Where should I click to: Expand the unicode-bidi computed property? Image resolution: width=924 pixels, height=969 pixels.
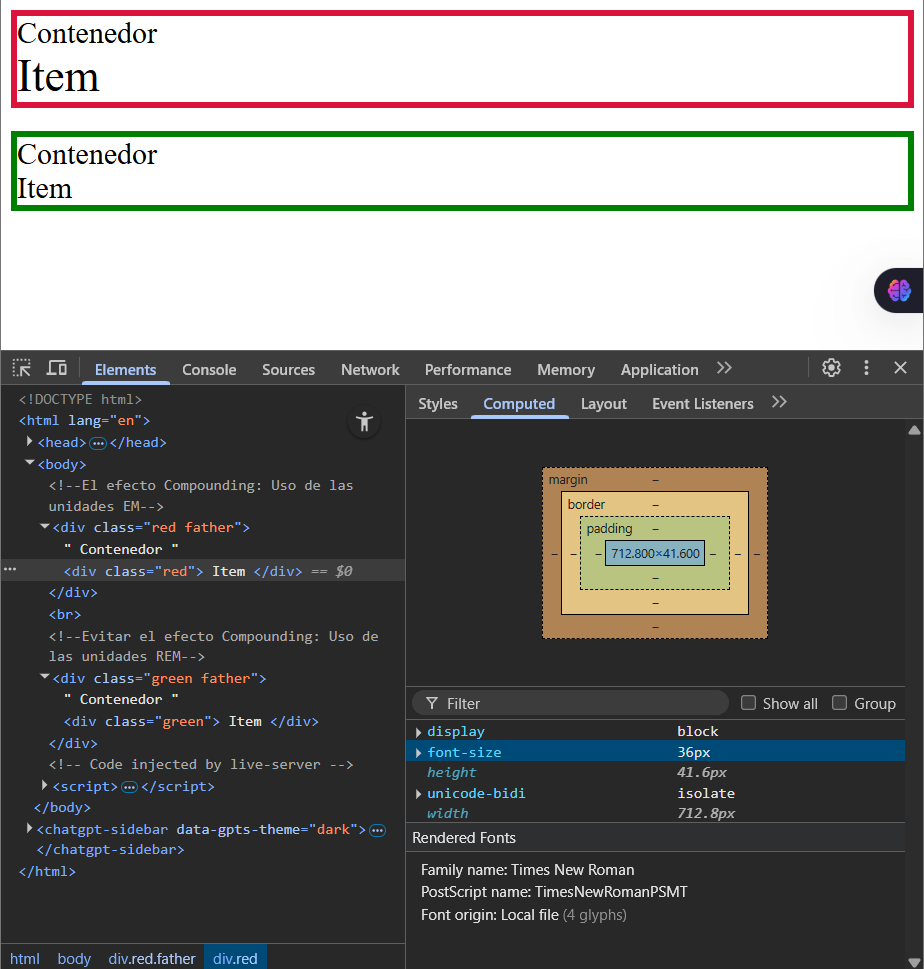click(x=418, y=794)
